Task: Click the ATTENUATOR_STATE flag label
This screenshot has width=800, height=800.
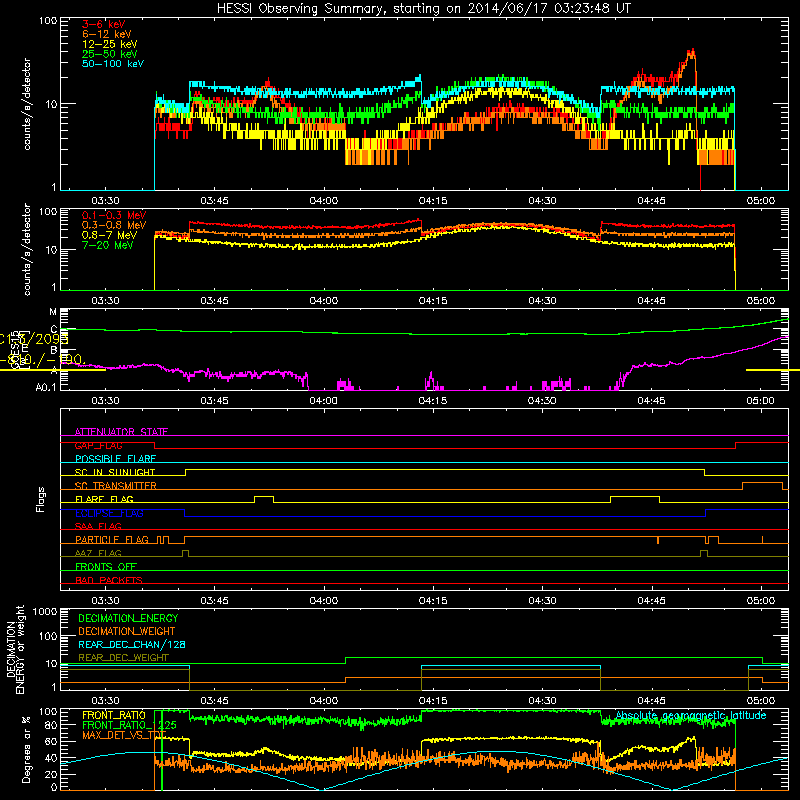Action: point(121,432)
